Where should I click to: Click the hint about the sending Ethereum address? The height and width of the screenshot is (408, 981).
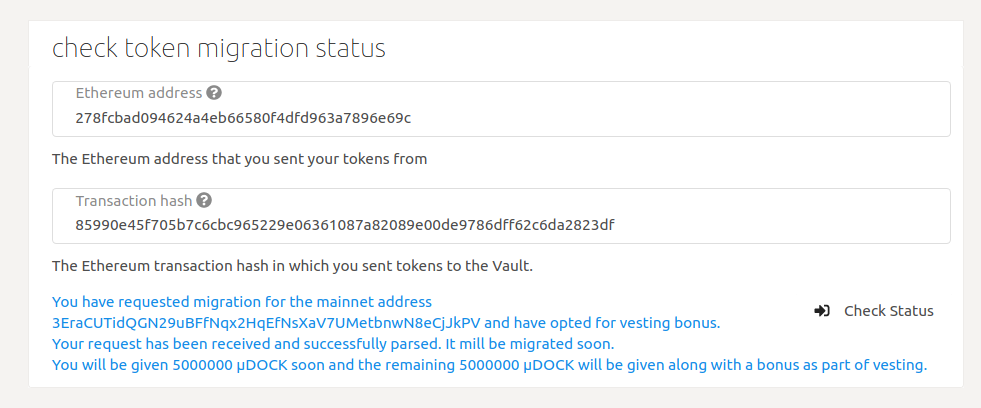[x=239, y=158]
